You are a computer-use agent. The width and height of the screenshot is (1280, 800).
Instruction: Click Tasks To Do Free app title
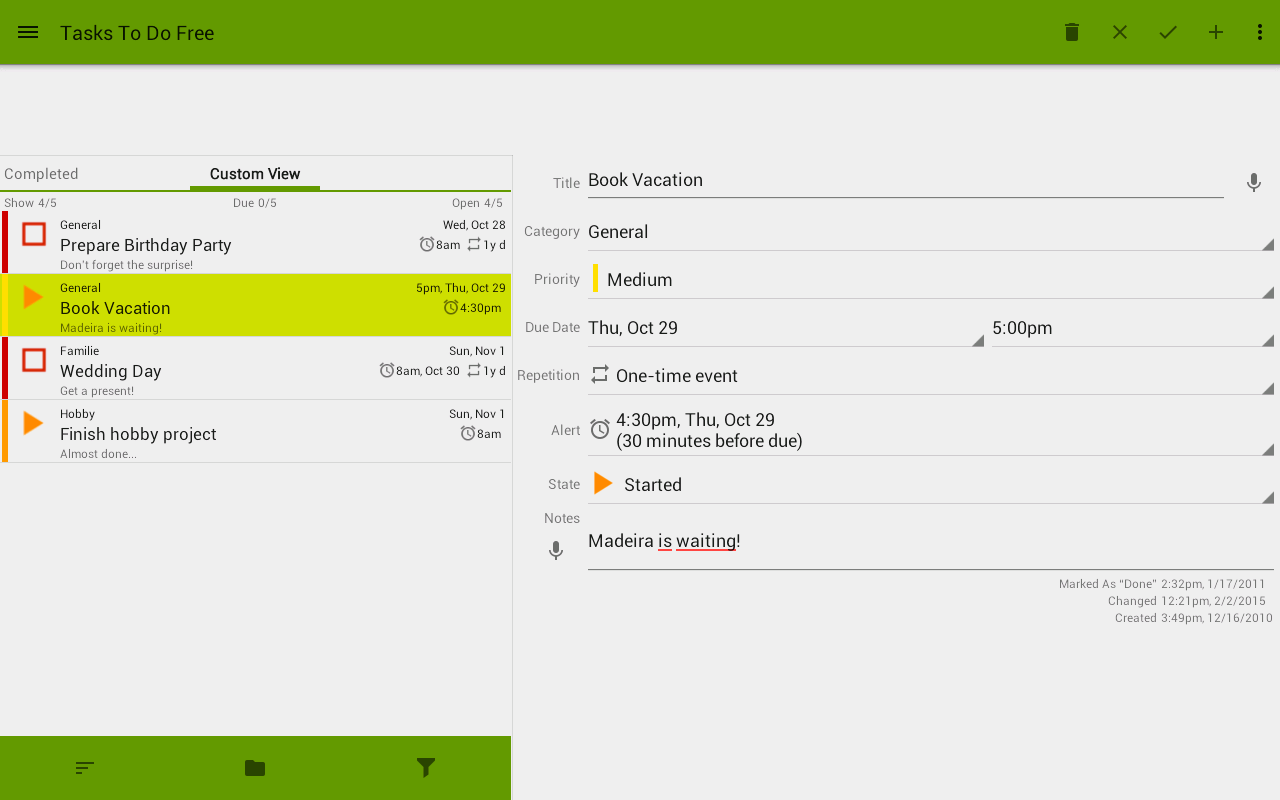pos(137,33)
